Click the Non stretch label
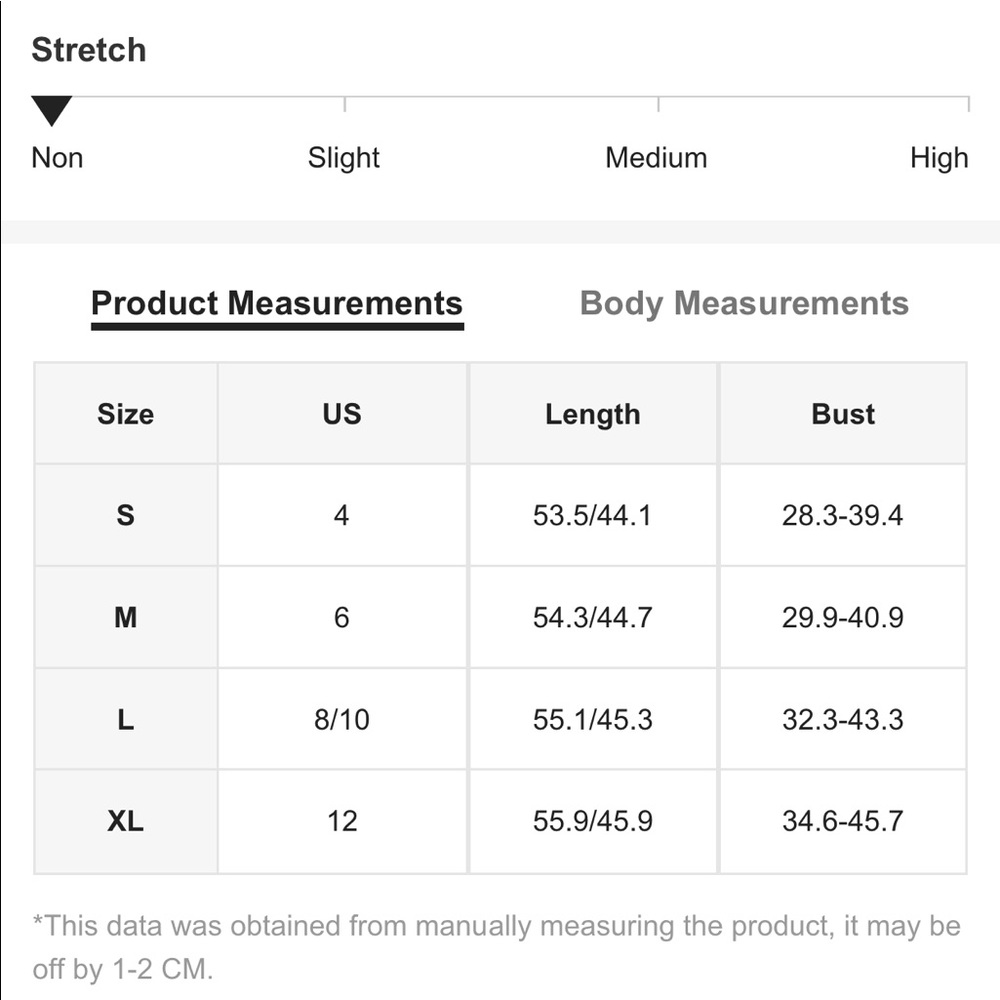This screenshot has height=1000, width=1000. [57, 158]
